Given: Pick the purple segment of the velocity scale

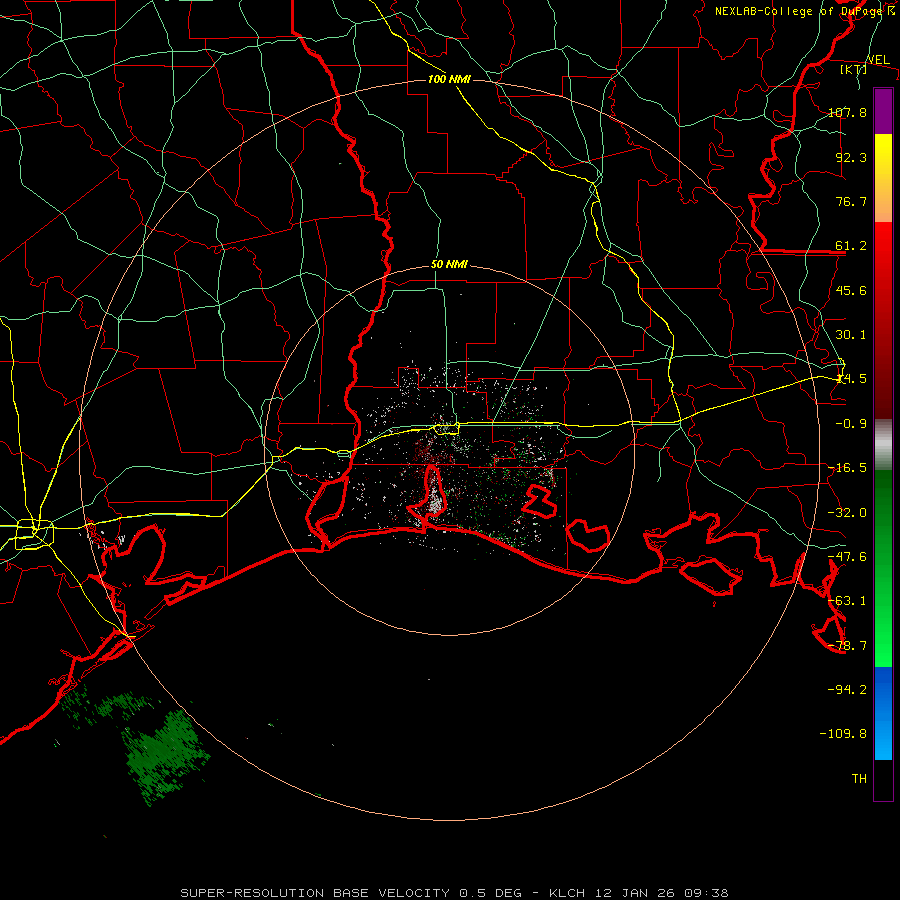Looking at the screenshot, I should [883, 111].
